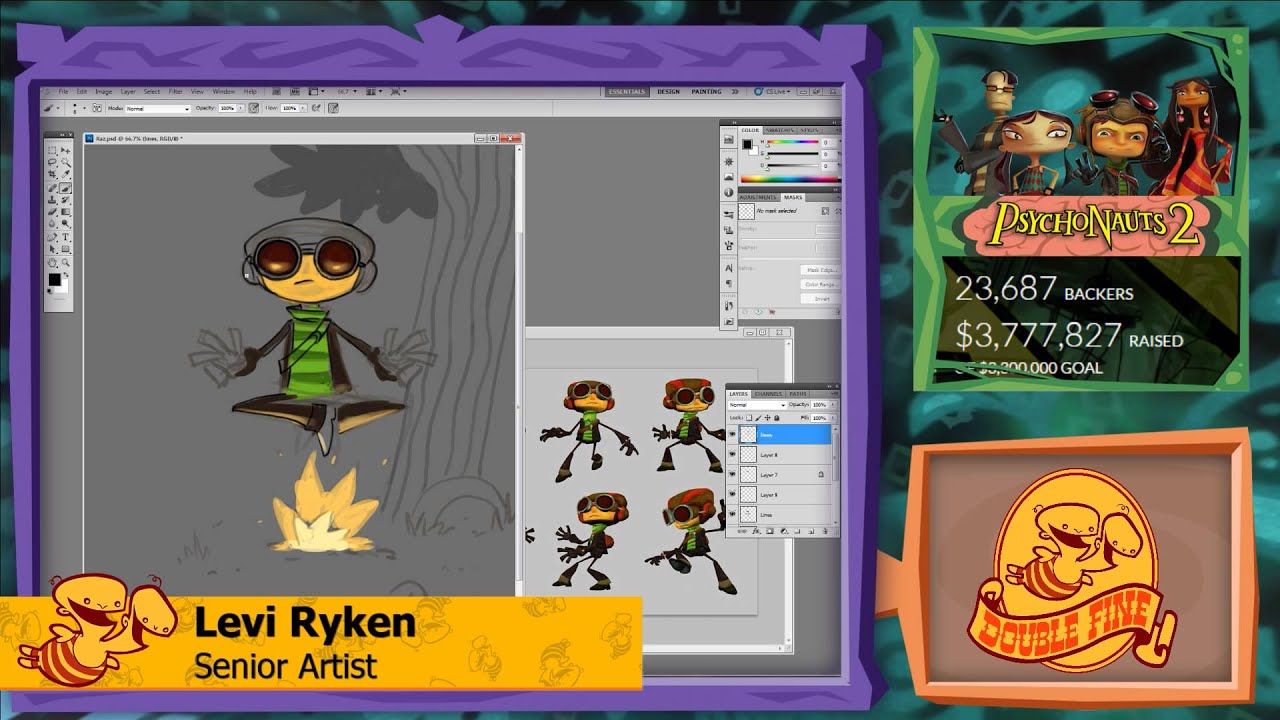
Task: Select the Path Selection tool
Action: click(51, 249)
